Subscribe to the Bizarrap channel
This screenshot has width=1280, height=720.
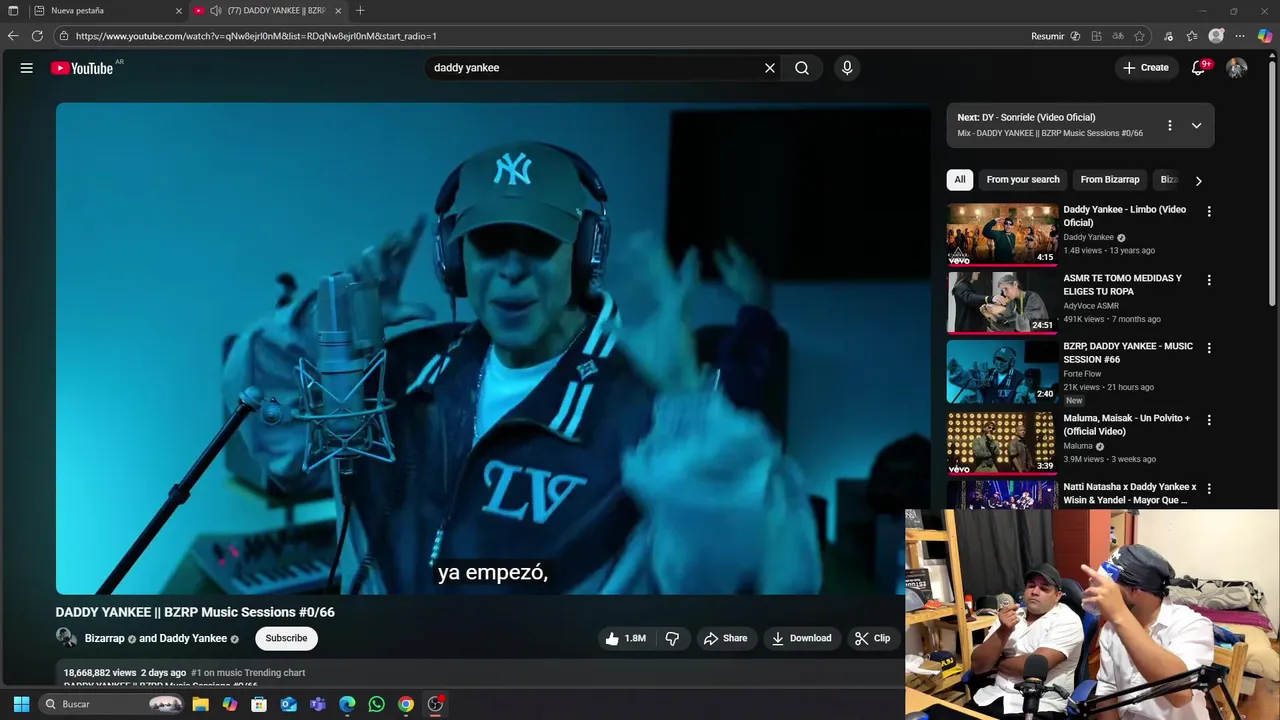286,638
